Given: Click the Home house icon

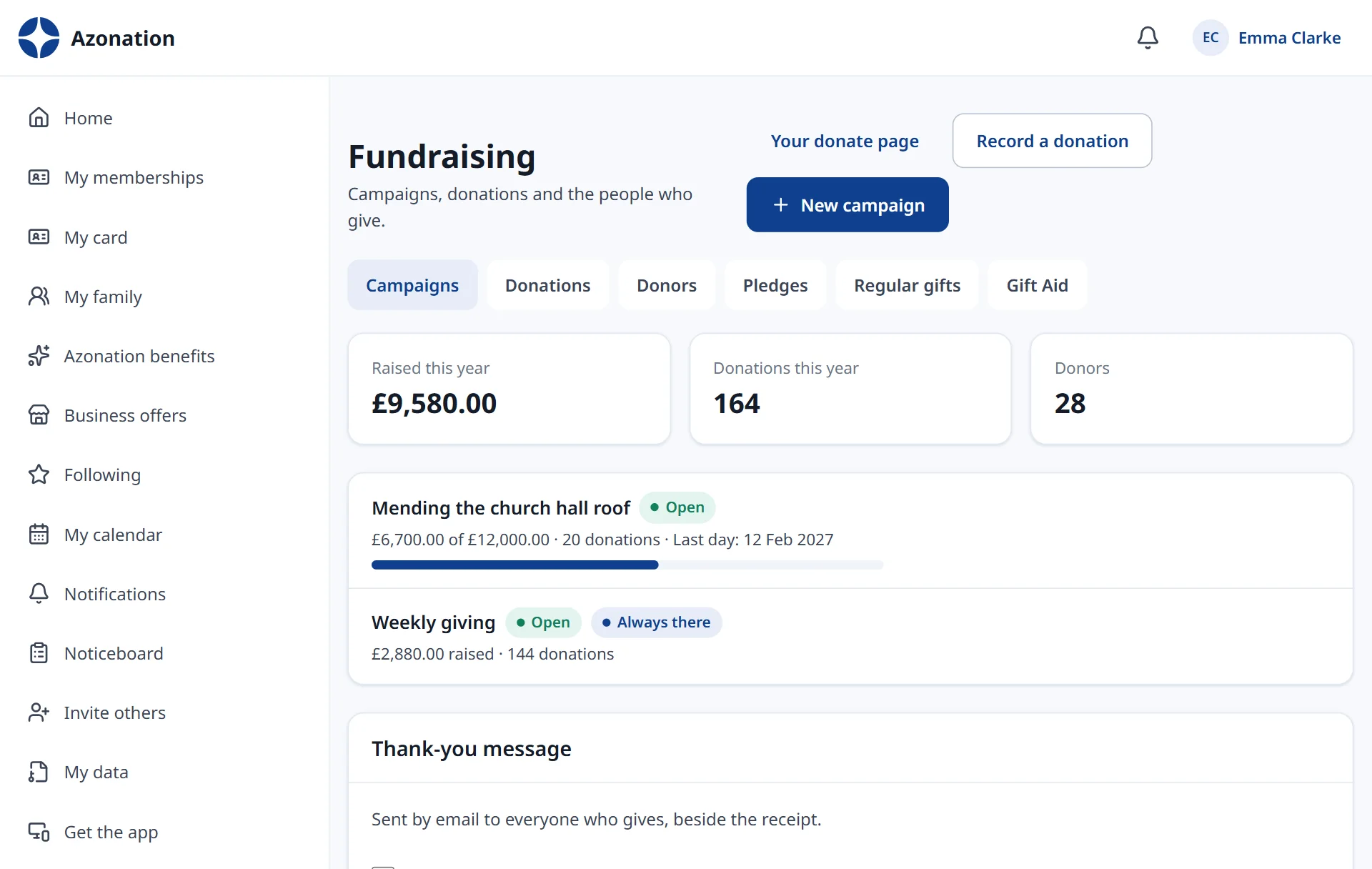Looking at the screenshot, I should click(x=39, y=118).
